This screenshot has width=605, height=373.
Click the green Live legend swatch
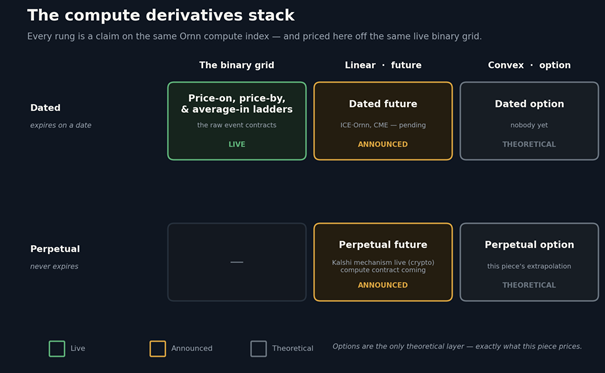pos(57,348)
